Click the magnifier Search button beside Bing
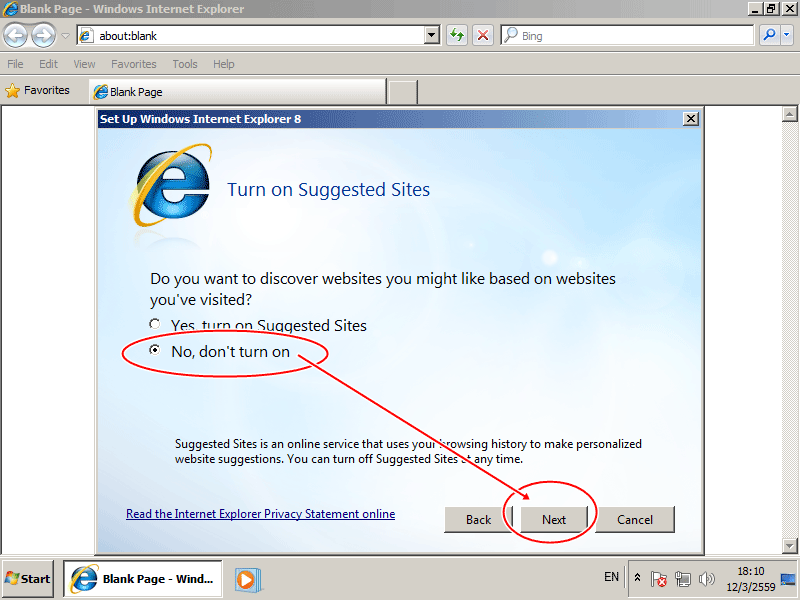 click(x=769, y=35)
